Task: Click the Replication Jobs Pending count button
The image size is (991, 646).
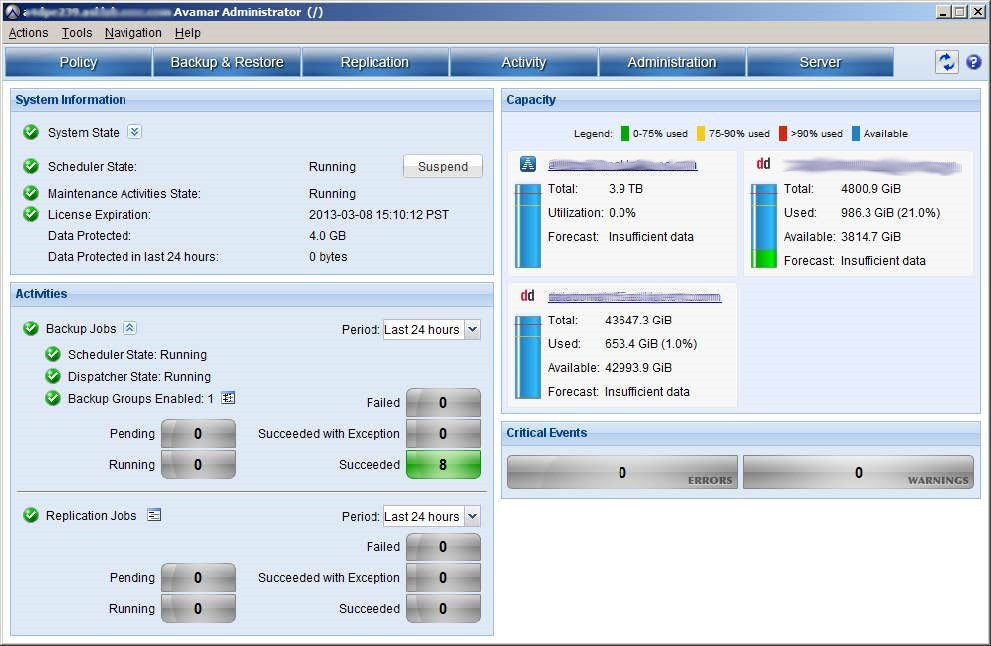Action: pos(198,578)
